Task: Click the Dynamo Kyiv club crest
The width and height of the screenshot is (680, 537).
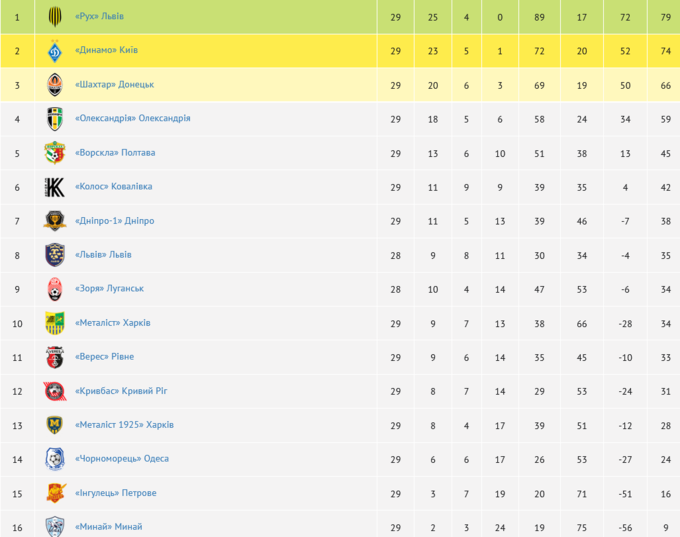Action: coord(55,51)
